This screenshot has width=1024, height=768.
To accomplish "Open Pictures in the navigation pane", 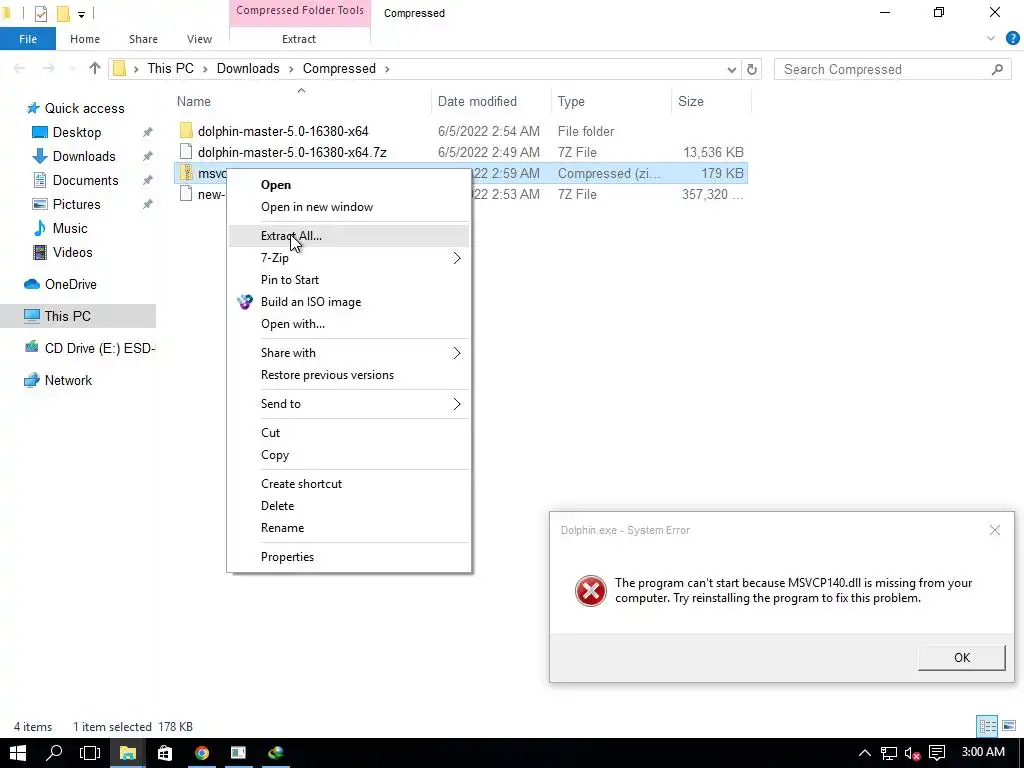I will 76,204.
